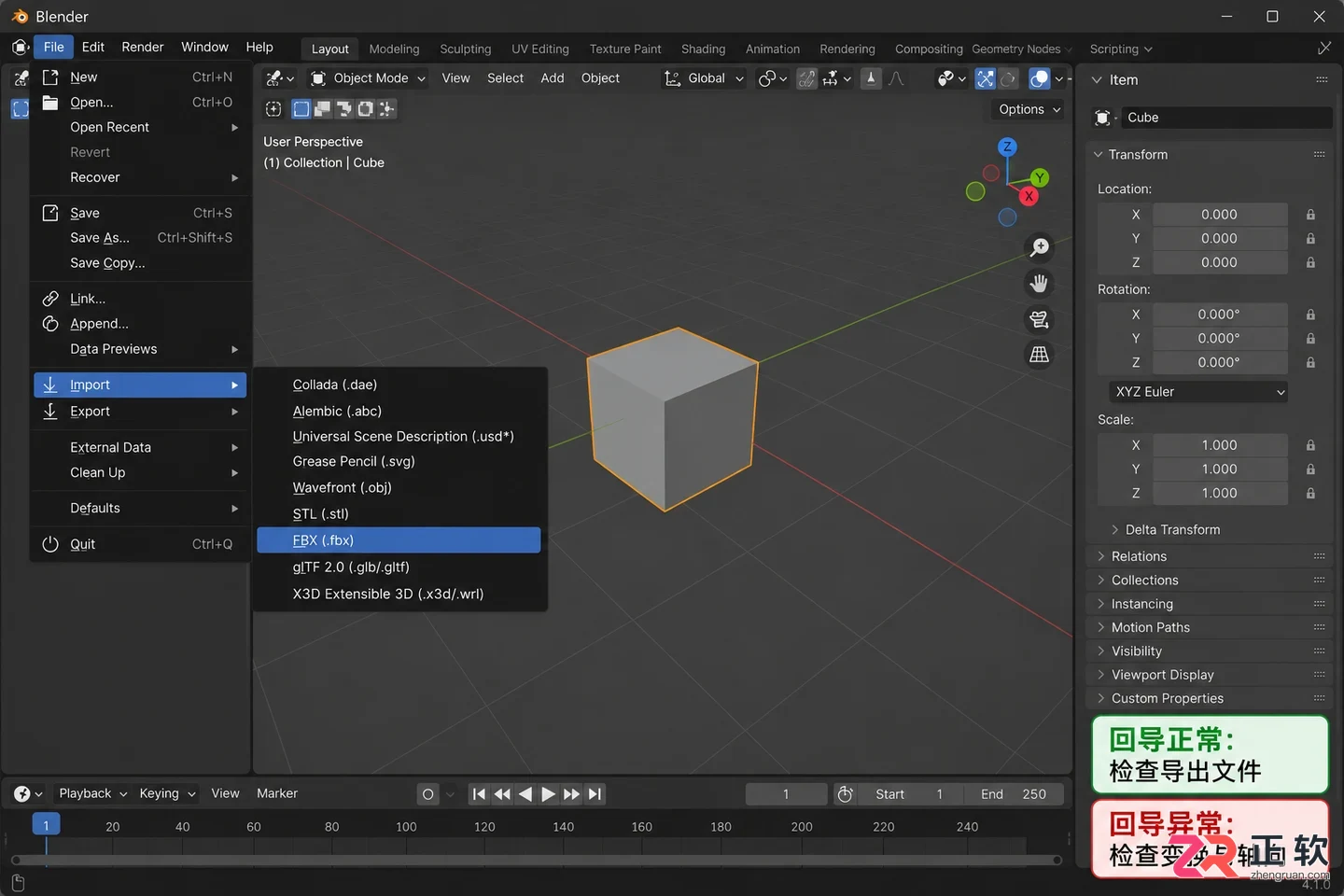Open proportional editing falloff icon
1344x896 pixels.
pyautogui.click(x=896, y=78)
